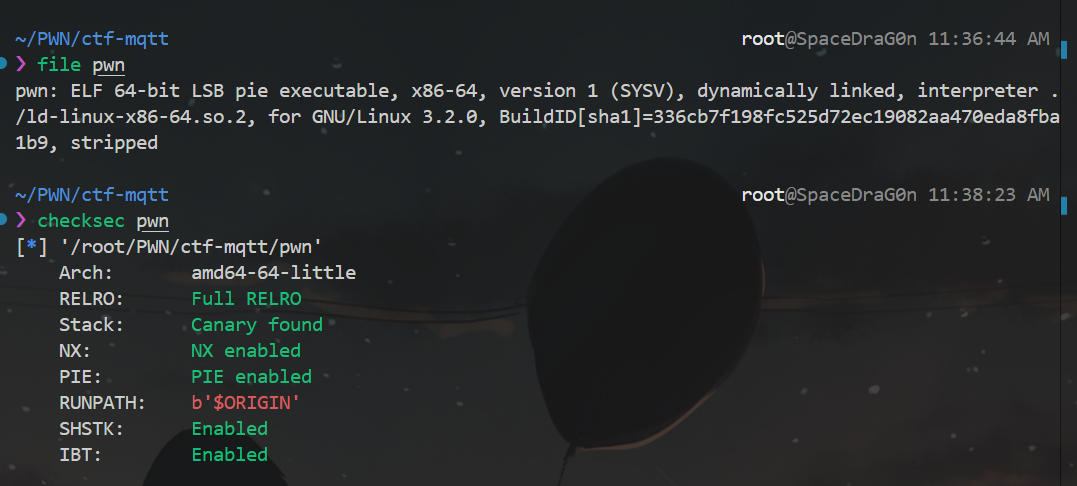
Task: Click the underlined pwn argument after file
Action: 109,66
